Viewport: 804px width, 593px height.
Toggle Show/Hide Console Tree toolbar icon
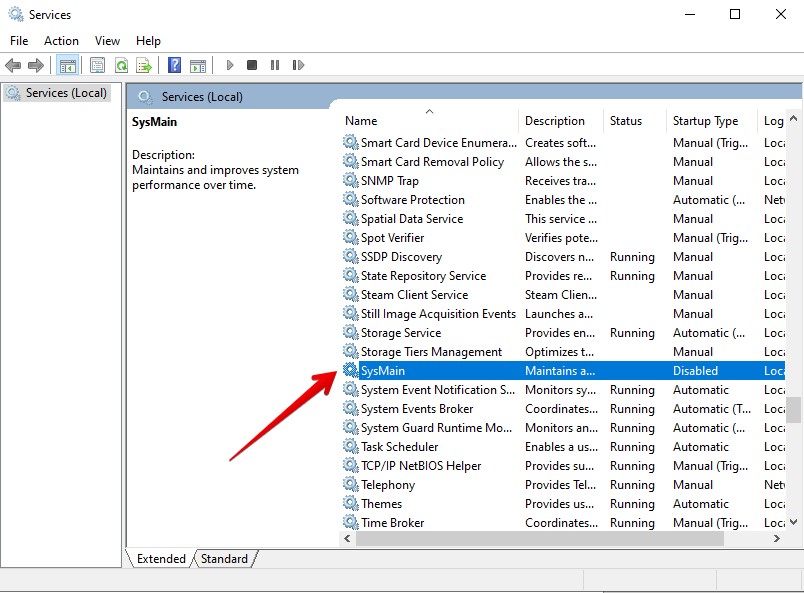68,65
